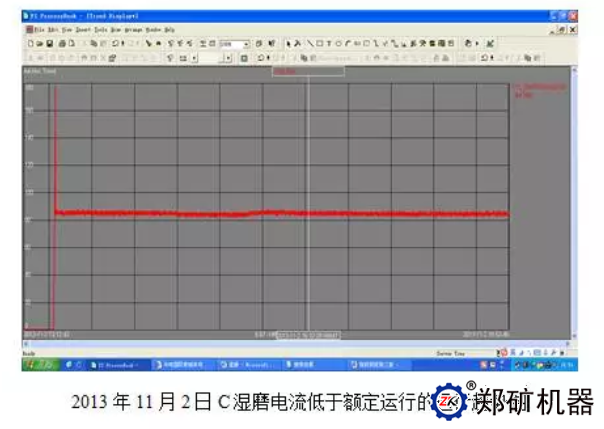Click the Copy icon in the top toolbar

94,44
